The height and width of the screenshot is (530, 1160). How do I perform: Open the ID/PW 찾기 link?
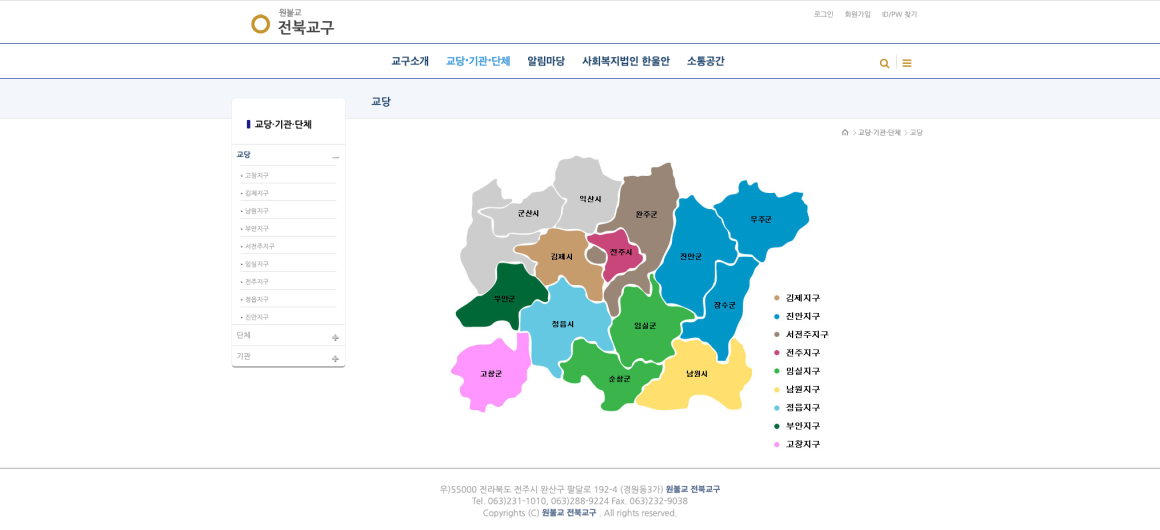899,14
